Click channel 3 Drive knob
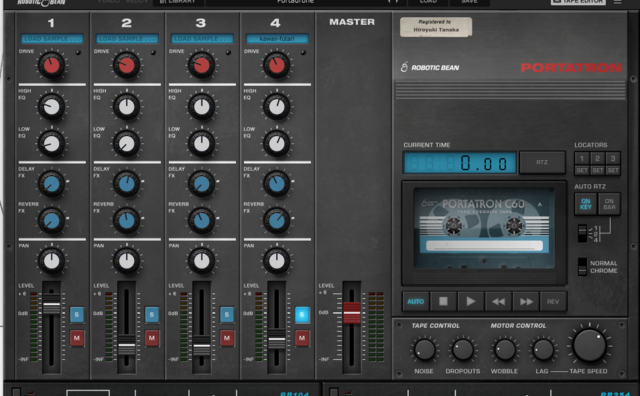This screenshot has width=640, height=396. tap(202, 65)
